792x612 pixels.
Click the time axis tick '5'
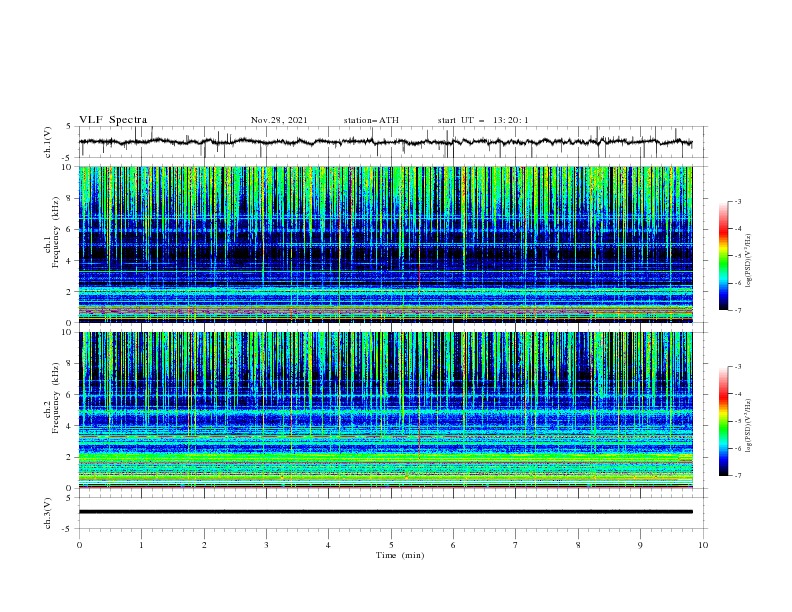click(391, 545)
